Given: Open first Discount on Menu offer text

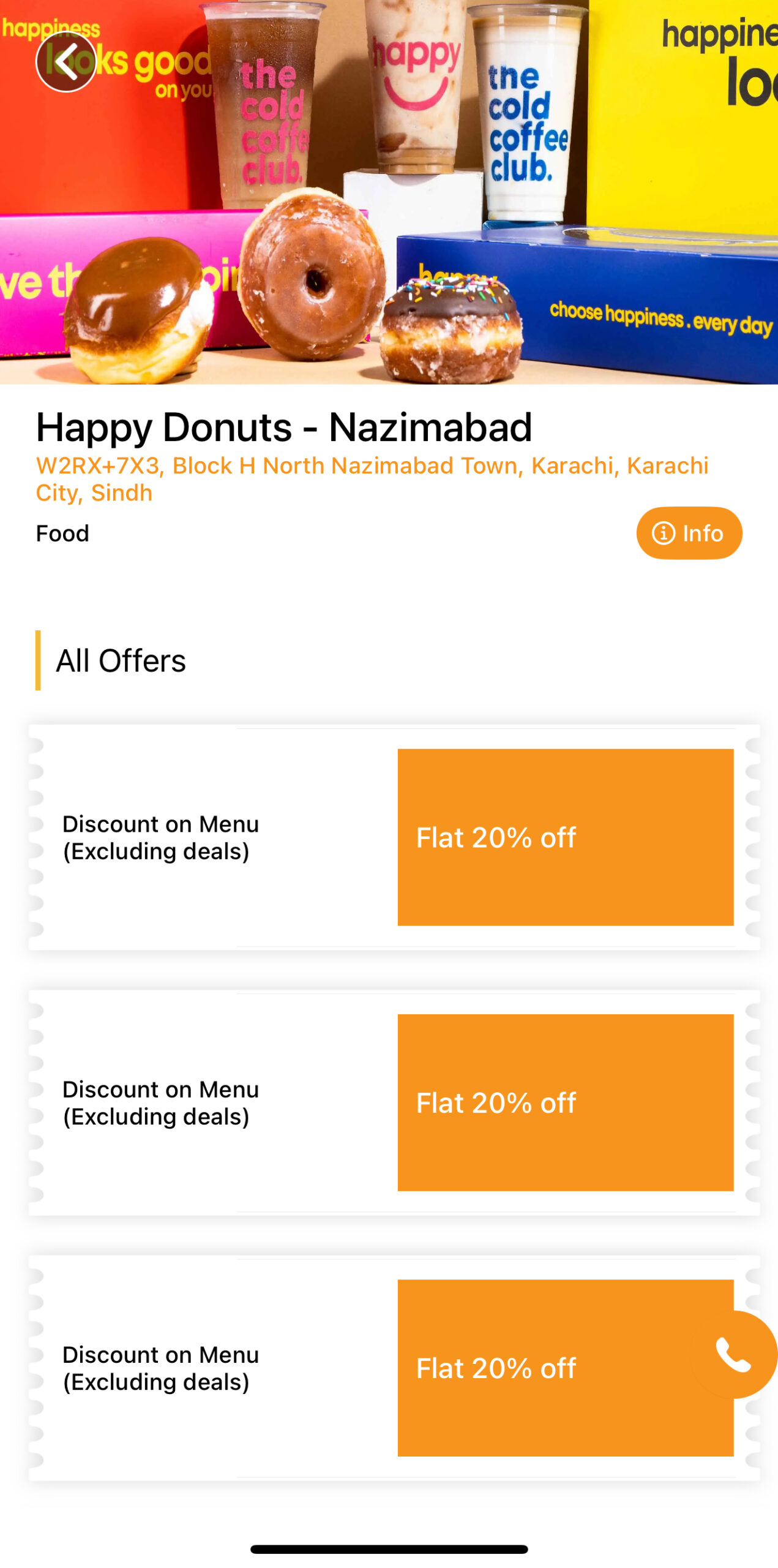Looking at the screenshot, I should (x=160, y=837).
